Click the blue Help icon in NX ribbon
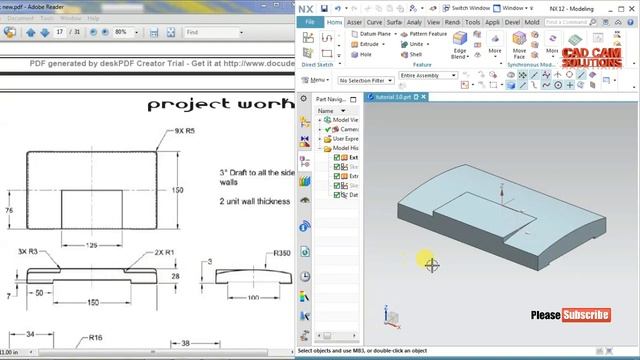Image resolution: width=640 pixels, height=360 pixels. point(631,22)
